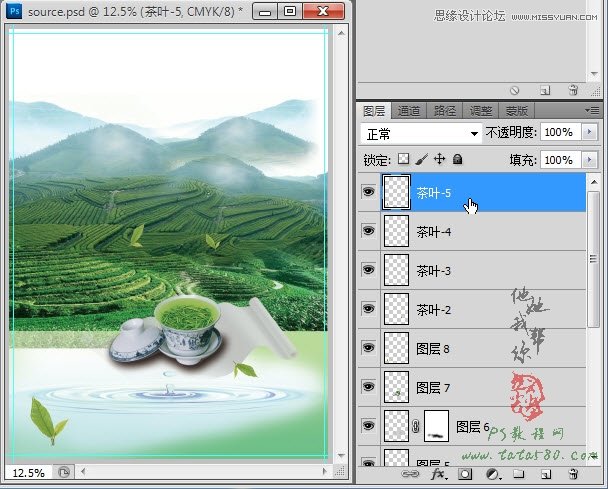This screenshot has height=489, width=608.
Task: Switch to the 通道 tab
Action: click(x=409, y=111)
